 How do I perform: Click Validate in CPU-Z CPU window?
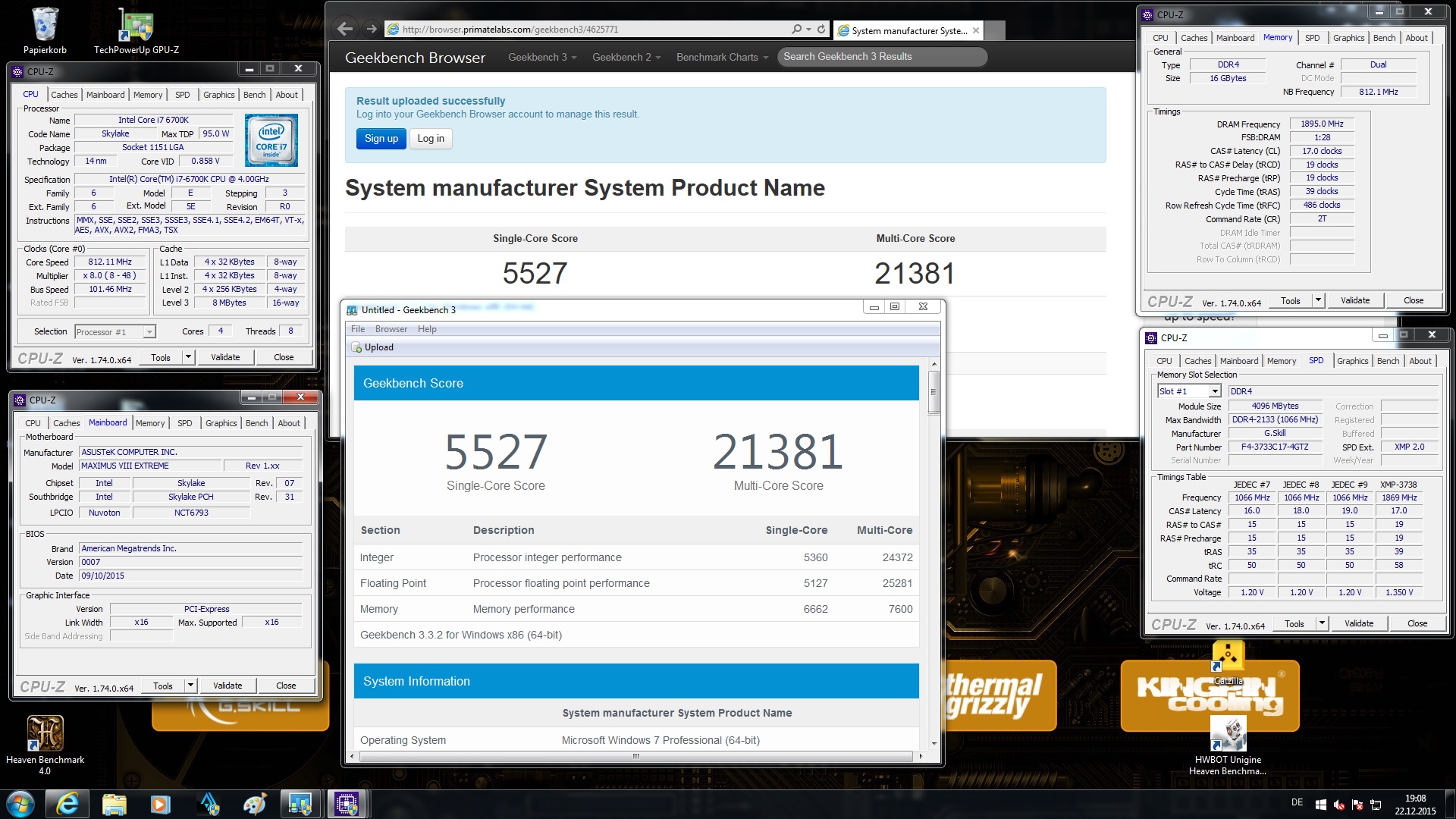tap(225, 357)
